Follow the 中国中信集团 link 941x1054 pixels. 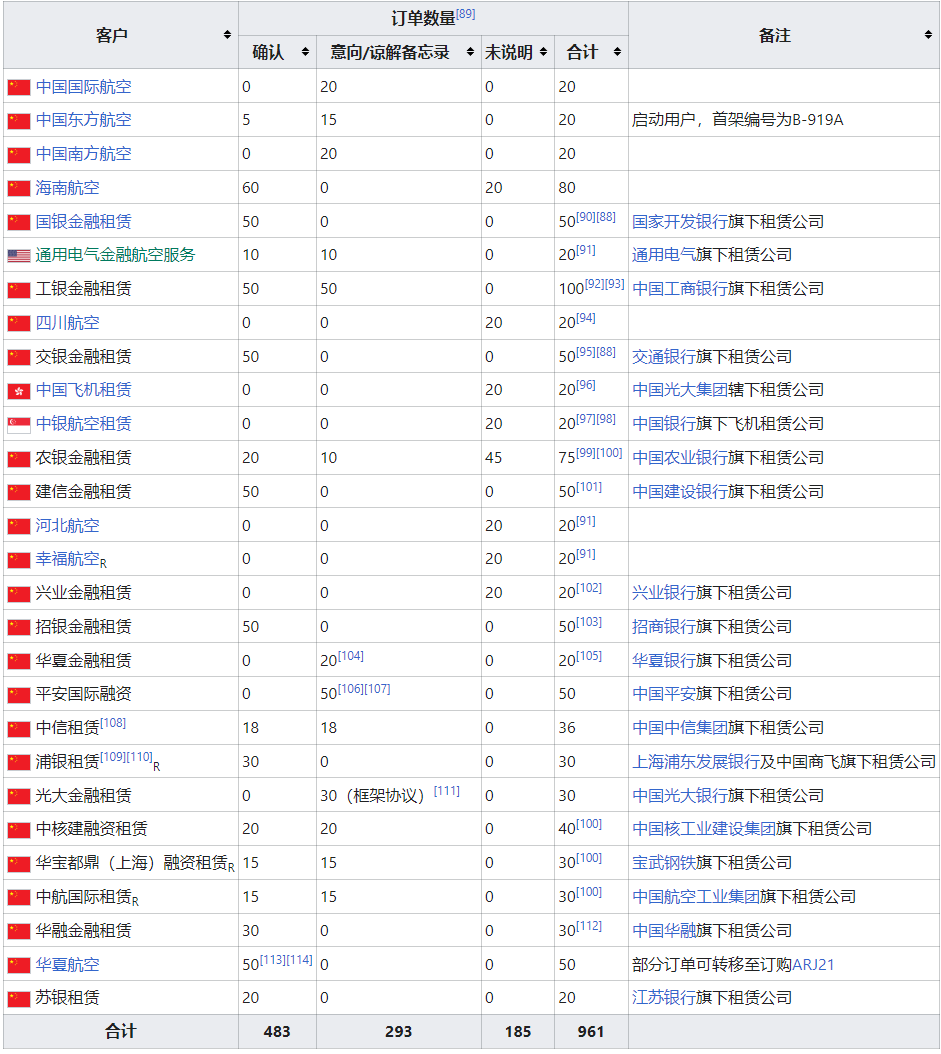(x=680, y=728)
